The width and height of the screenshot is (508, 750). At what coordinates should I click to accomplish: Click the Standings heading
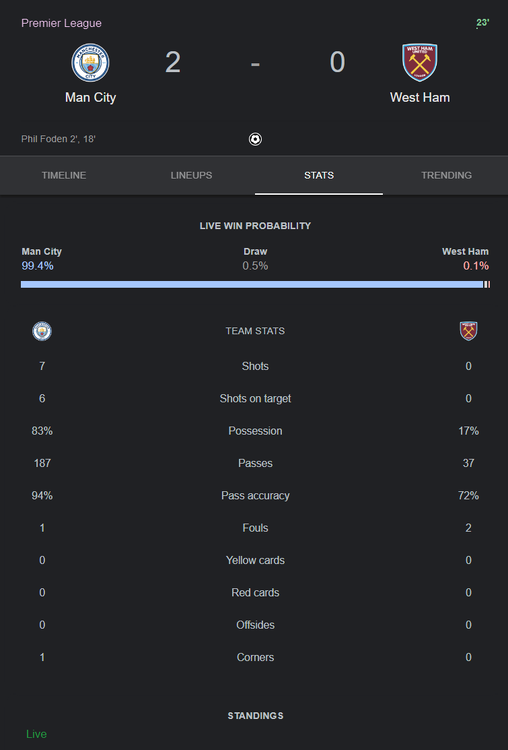pos(255,716)
